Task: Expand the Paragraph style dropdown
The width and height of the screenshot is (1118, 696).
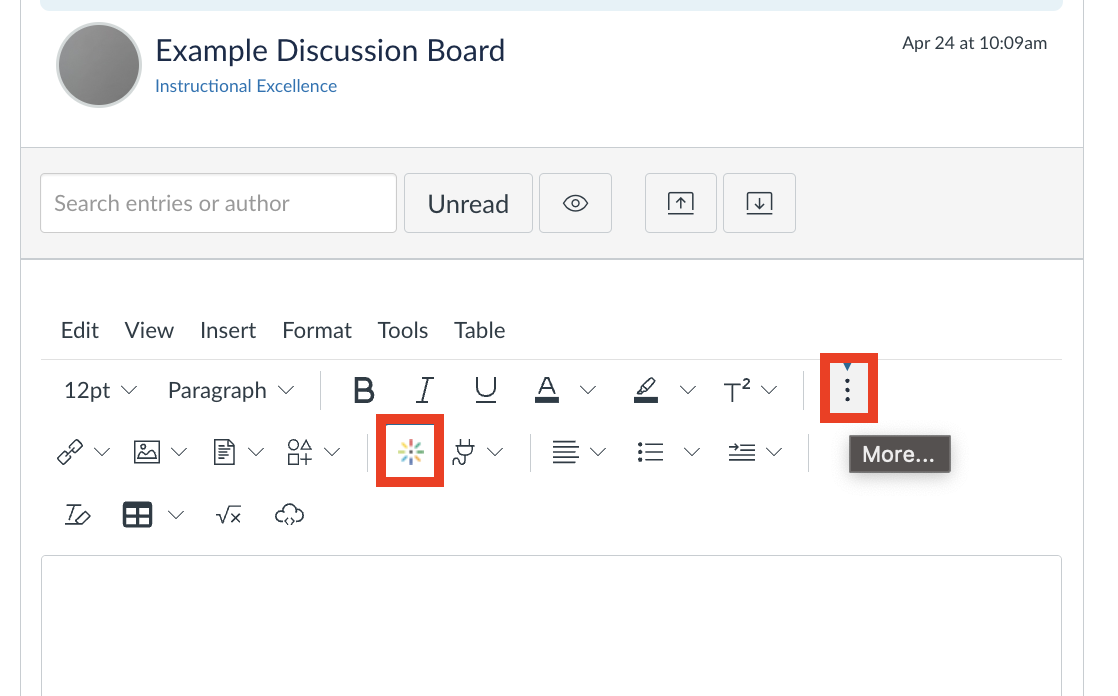Action: [x=231, y=391]
